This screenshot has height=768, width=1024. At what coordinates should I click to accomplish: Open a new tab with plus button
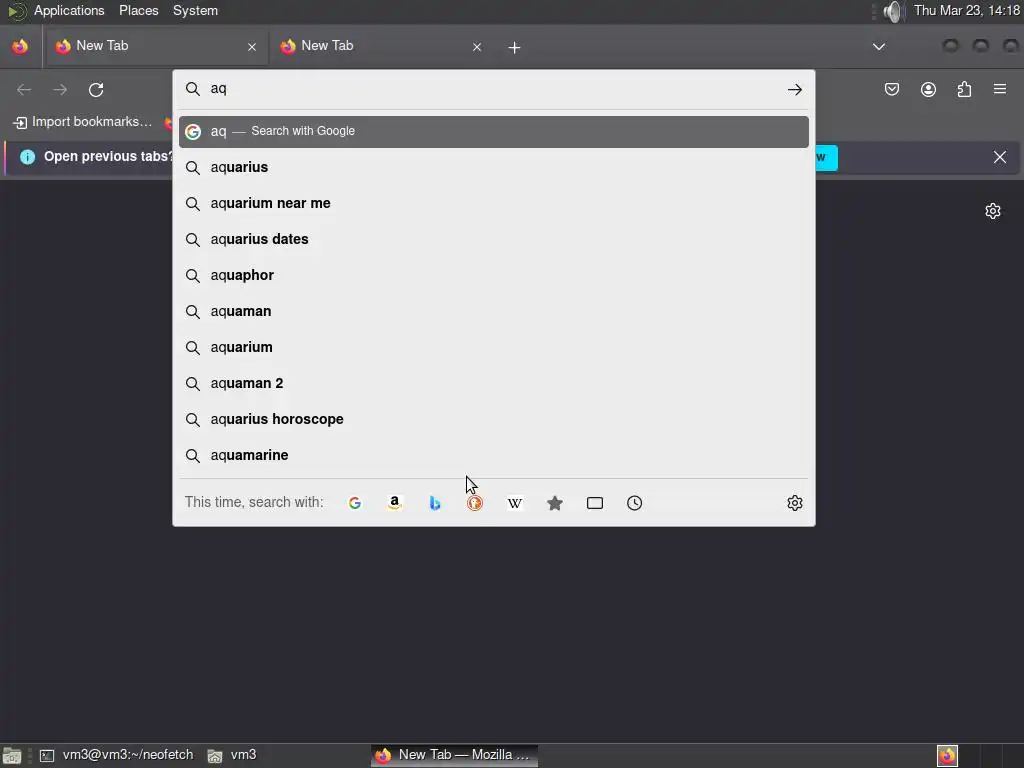tap(515, 48)
